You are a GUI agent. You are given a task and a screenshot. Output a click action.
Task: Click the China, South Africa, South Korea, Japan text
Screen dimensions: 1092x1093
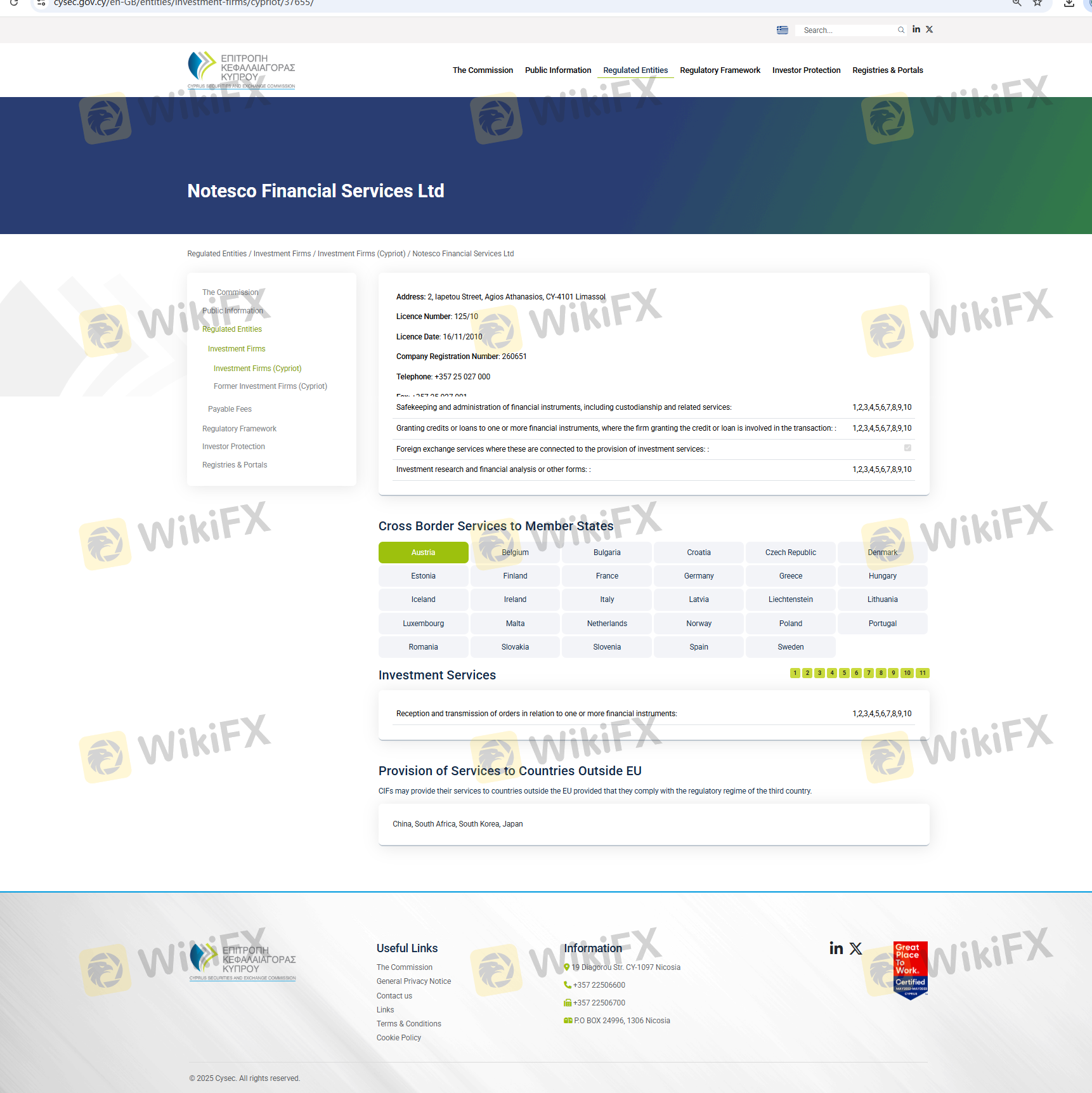tap(457, 824)
